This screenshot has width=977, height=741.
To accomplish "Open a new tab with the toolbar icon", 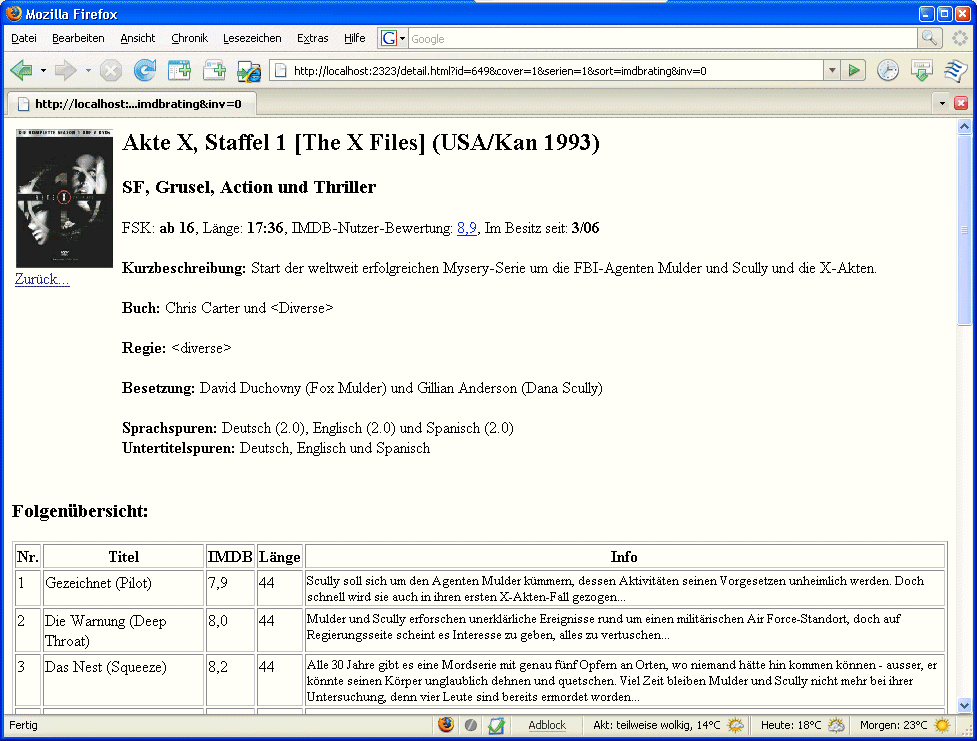I will 214,70.
